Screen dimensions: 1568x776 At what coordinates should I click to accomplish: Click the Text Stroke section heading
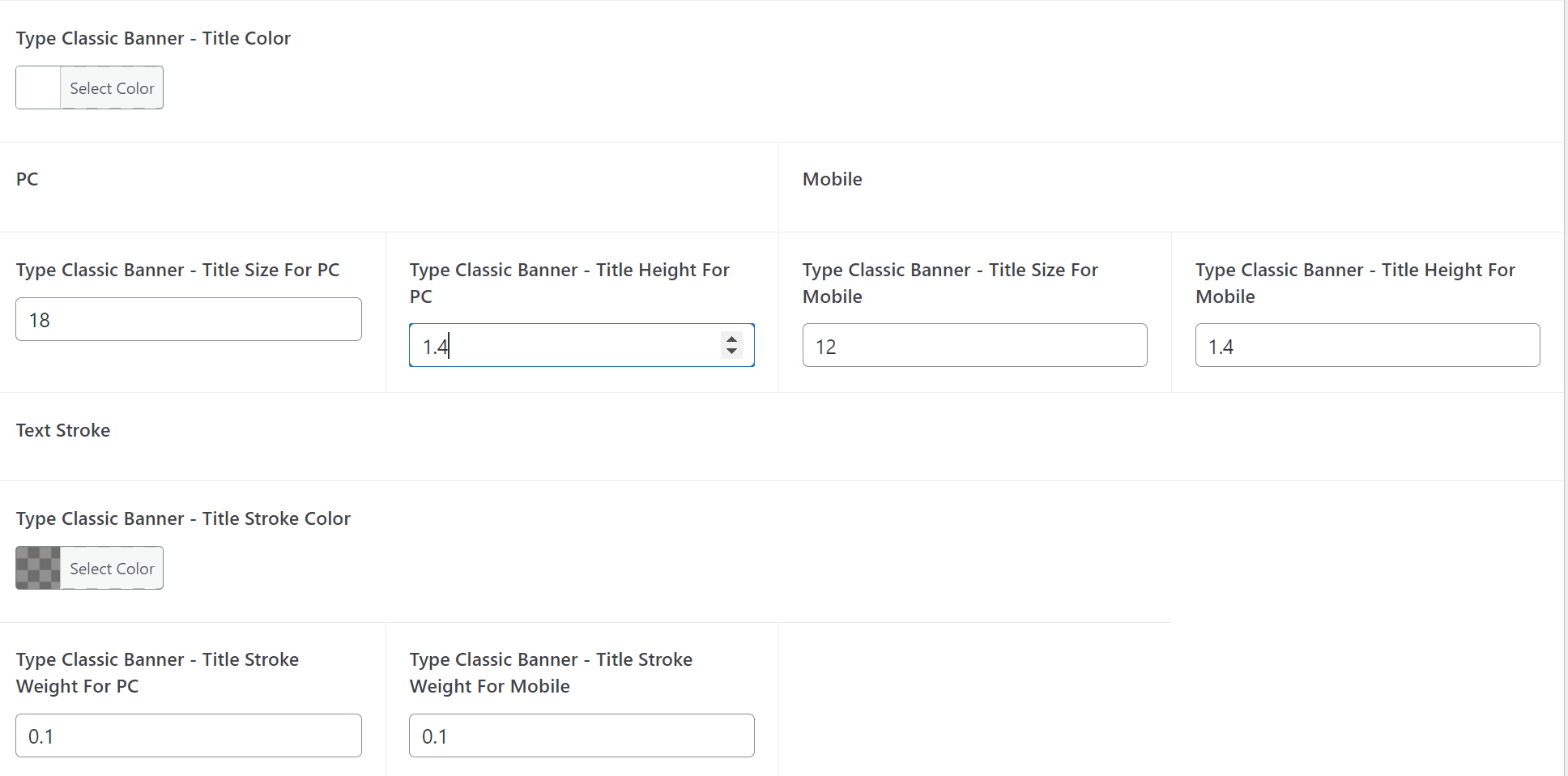click(x=63, y=430)
